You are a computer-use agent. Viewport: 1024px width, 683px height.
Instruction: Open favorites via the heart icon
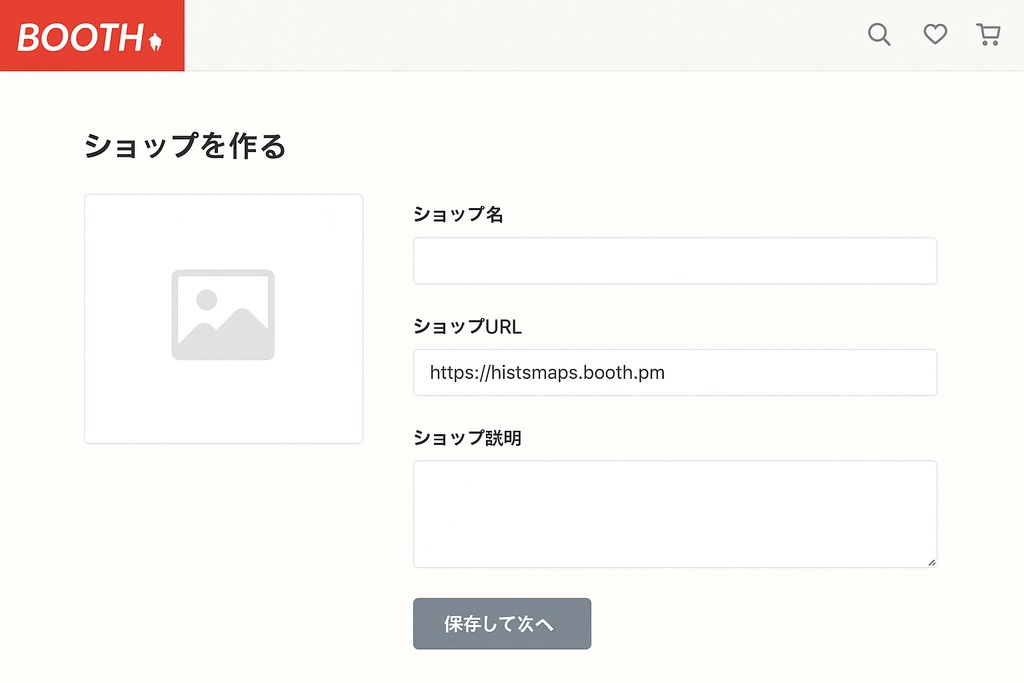(935, 35)
